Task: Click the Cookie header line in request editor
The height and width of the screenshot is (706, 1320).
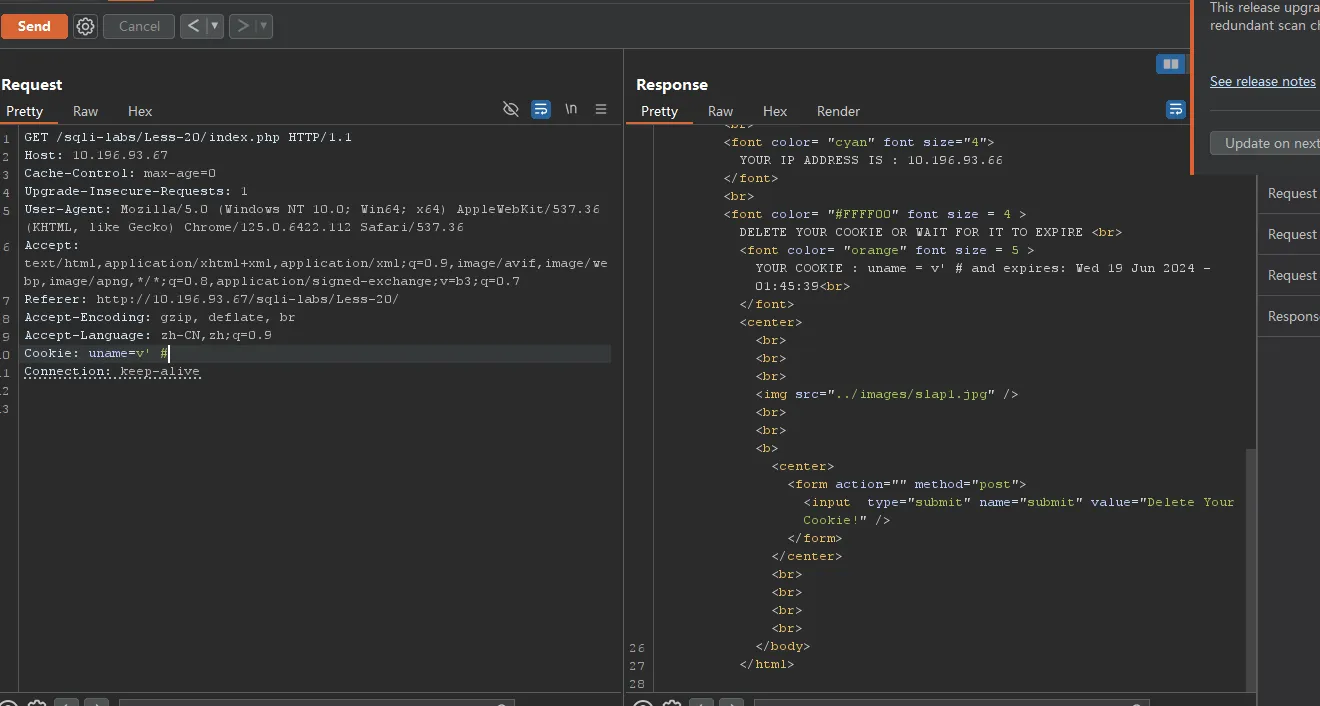Action: point(96,354)
